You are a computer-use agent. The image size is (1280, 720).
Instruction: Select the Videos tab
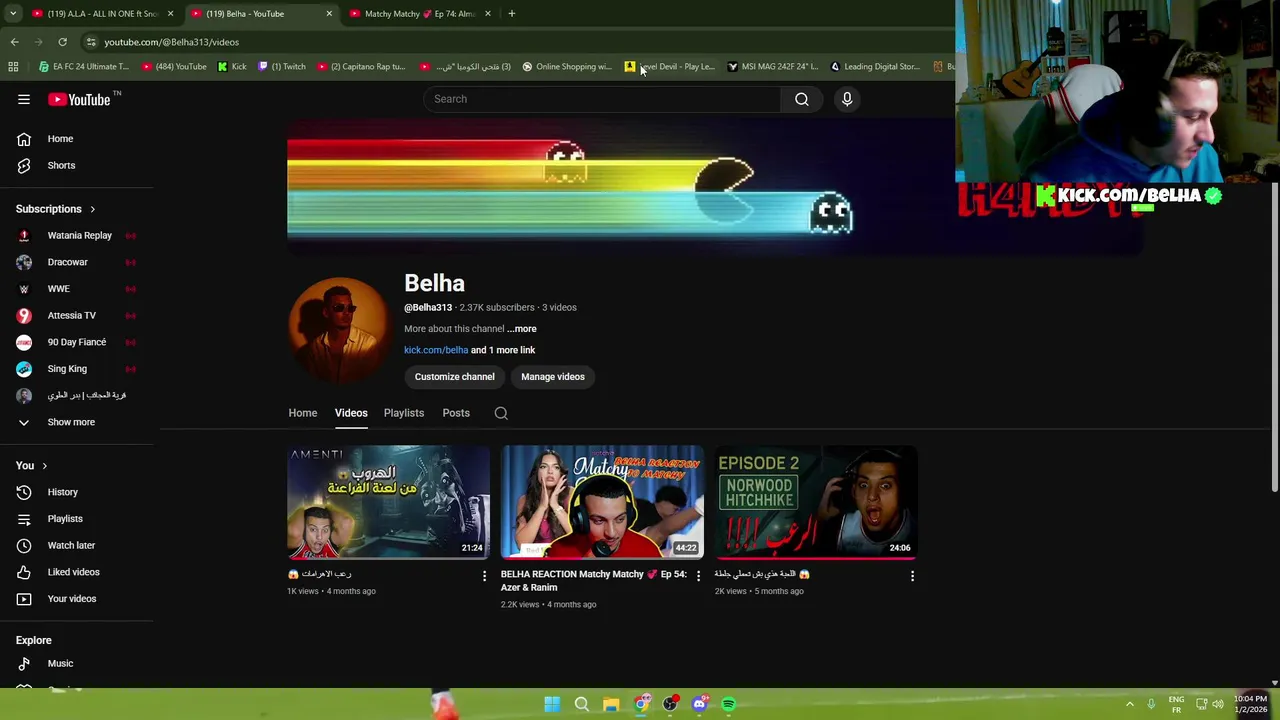351,413
